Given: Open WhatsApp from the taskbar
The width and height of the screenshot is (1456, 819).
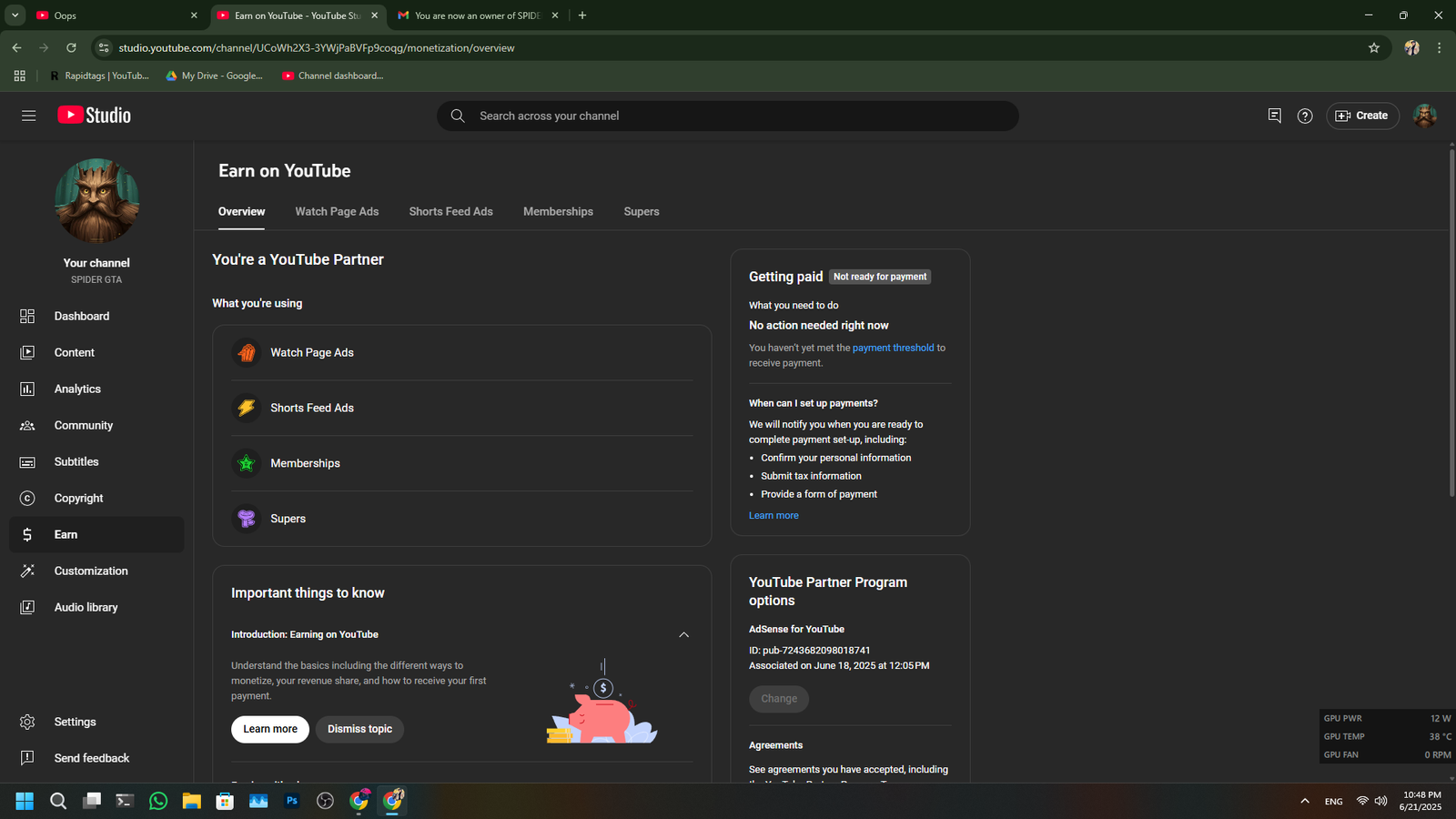Looking at the screenshot, I should pos(158,801).
